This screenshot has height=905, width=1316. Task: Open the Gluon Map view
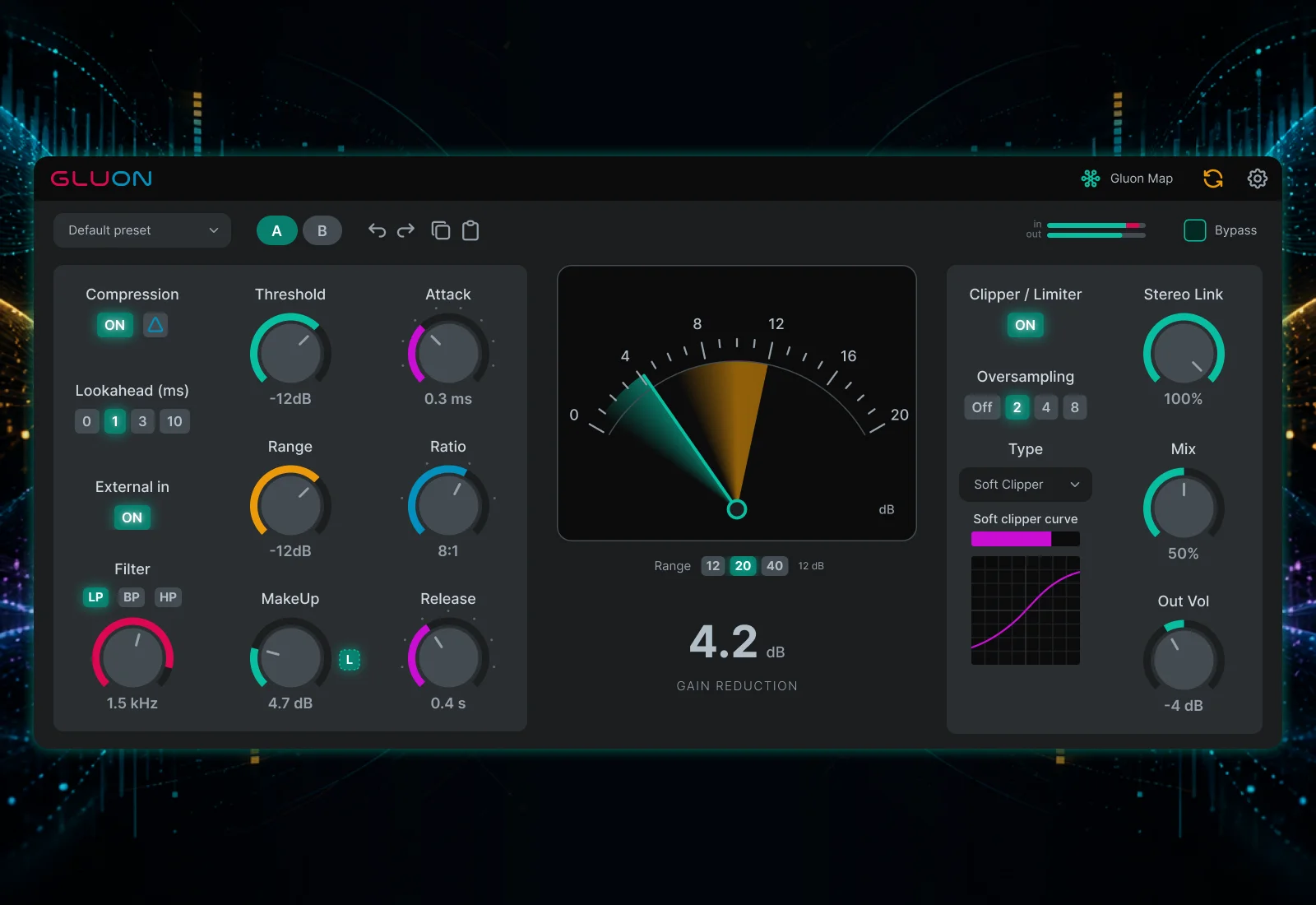(x=1127, y=179)
